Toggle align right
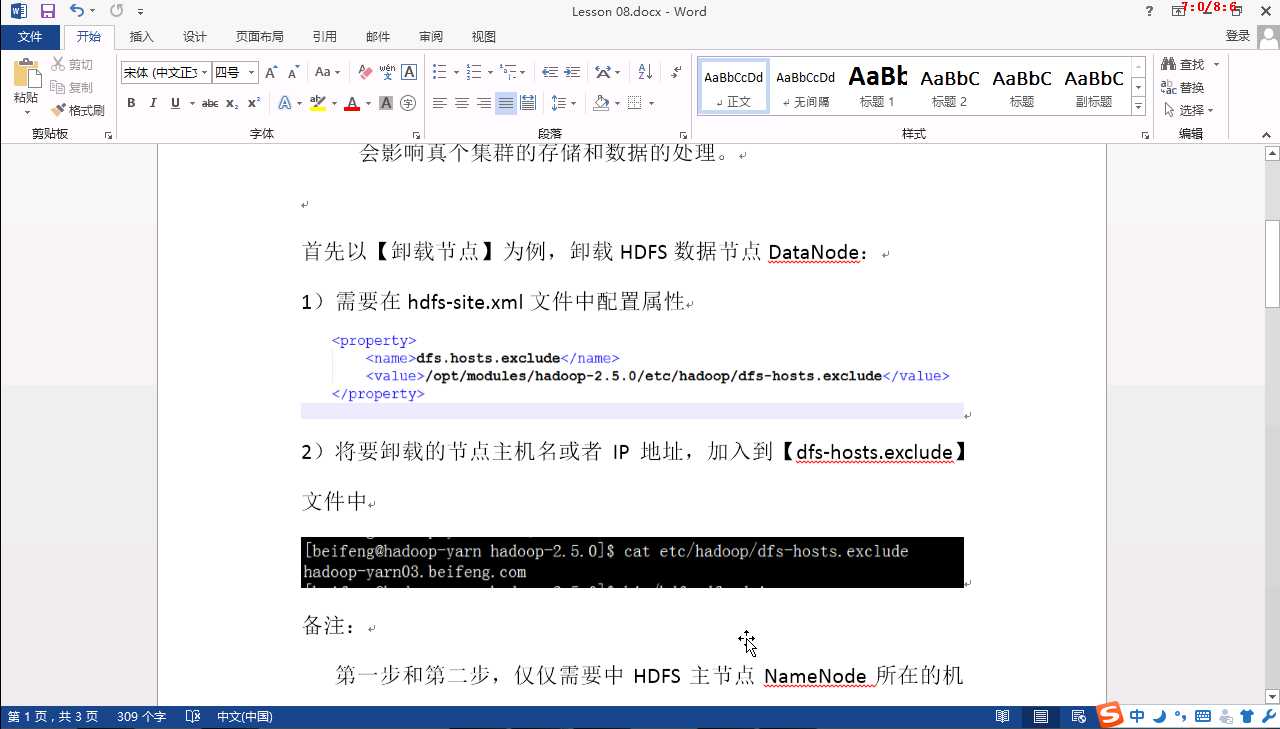 coord(483,103)
